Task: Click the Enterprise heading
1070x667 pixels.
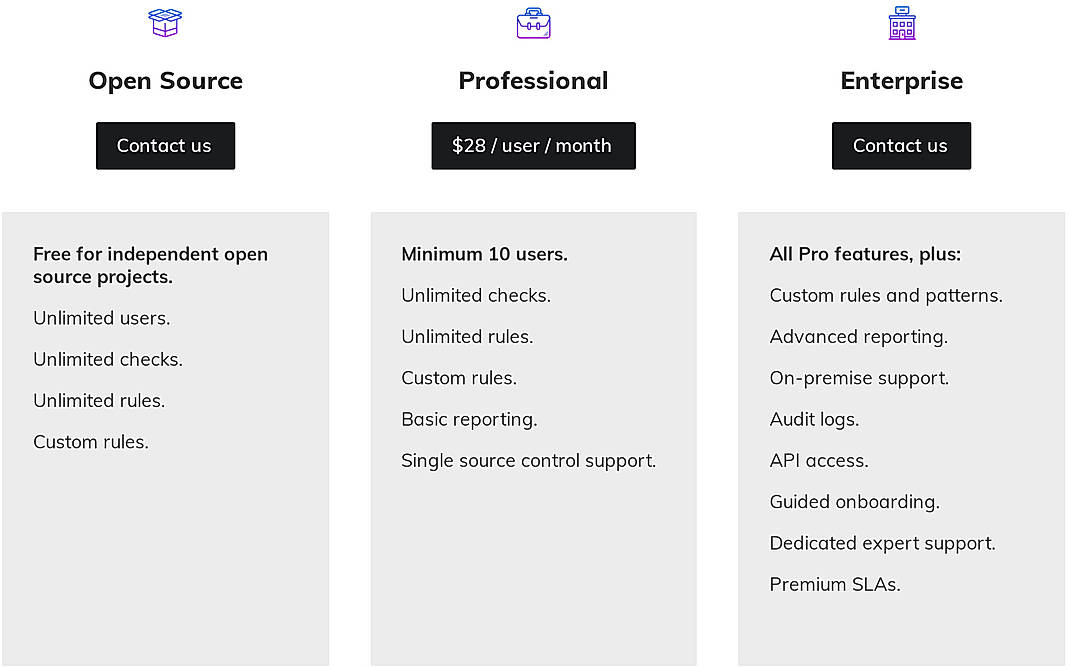Action: [x=901, y=80]
